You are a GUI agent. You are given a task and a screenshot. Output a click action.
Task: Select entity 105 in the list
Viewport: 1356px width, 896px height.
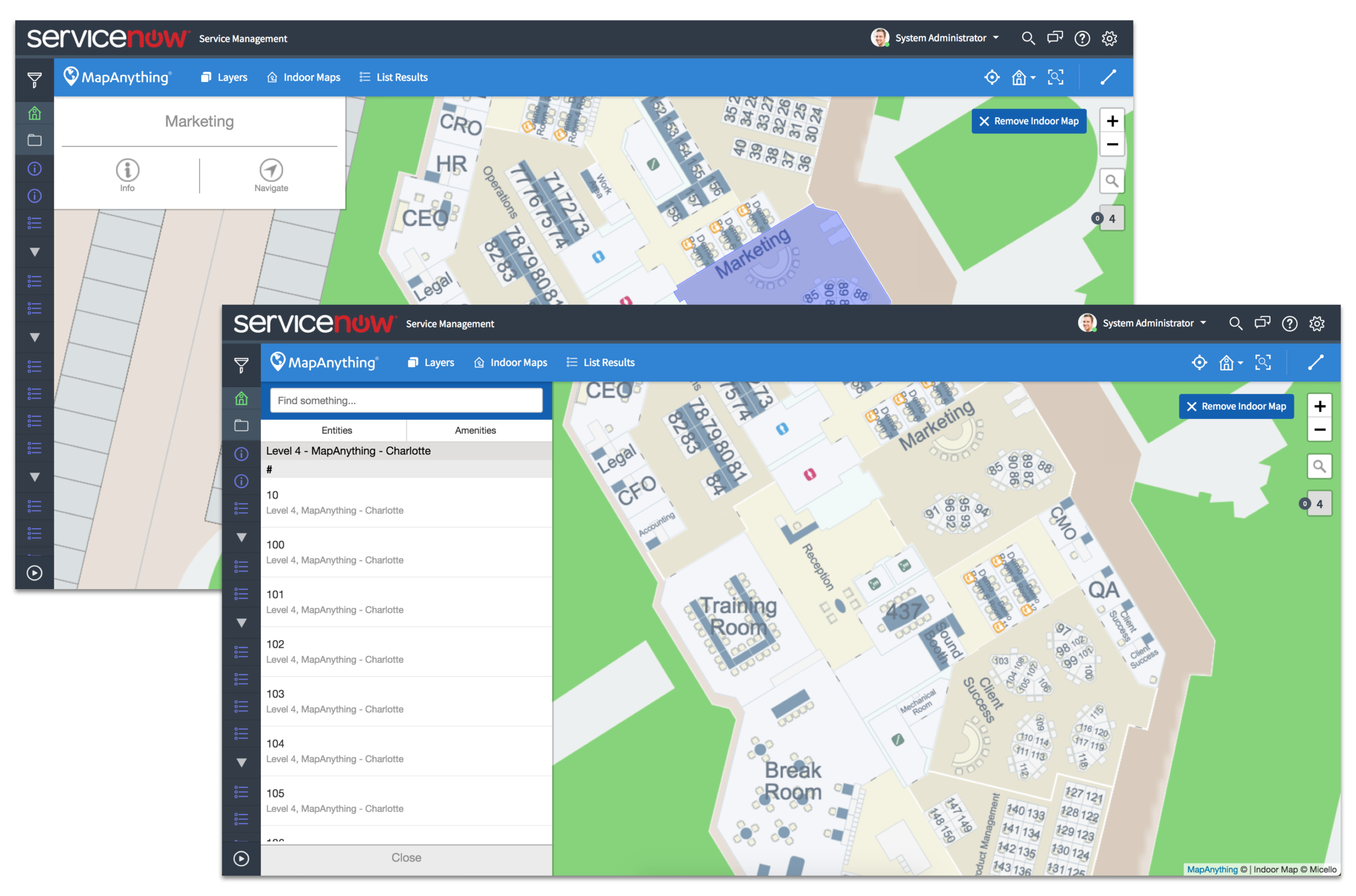(x=406, y=801)
